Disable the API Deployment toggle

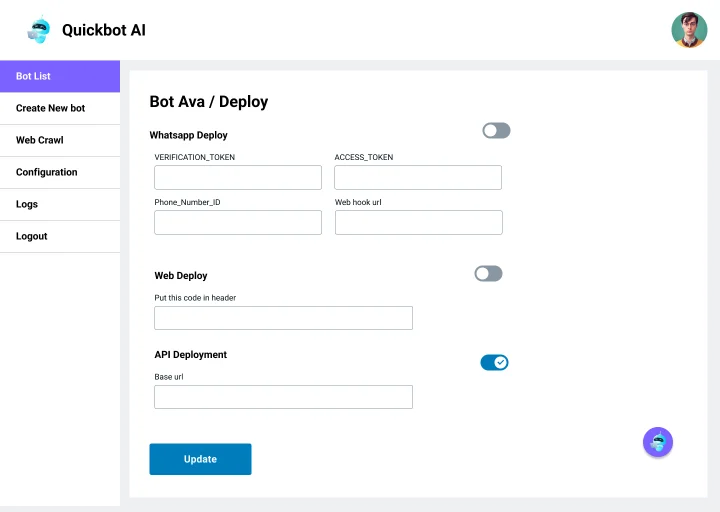[494, 362]
